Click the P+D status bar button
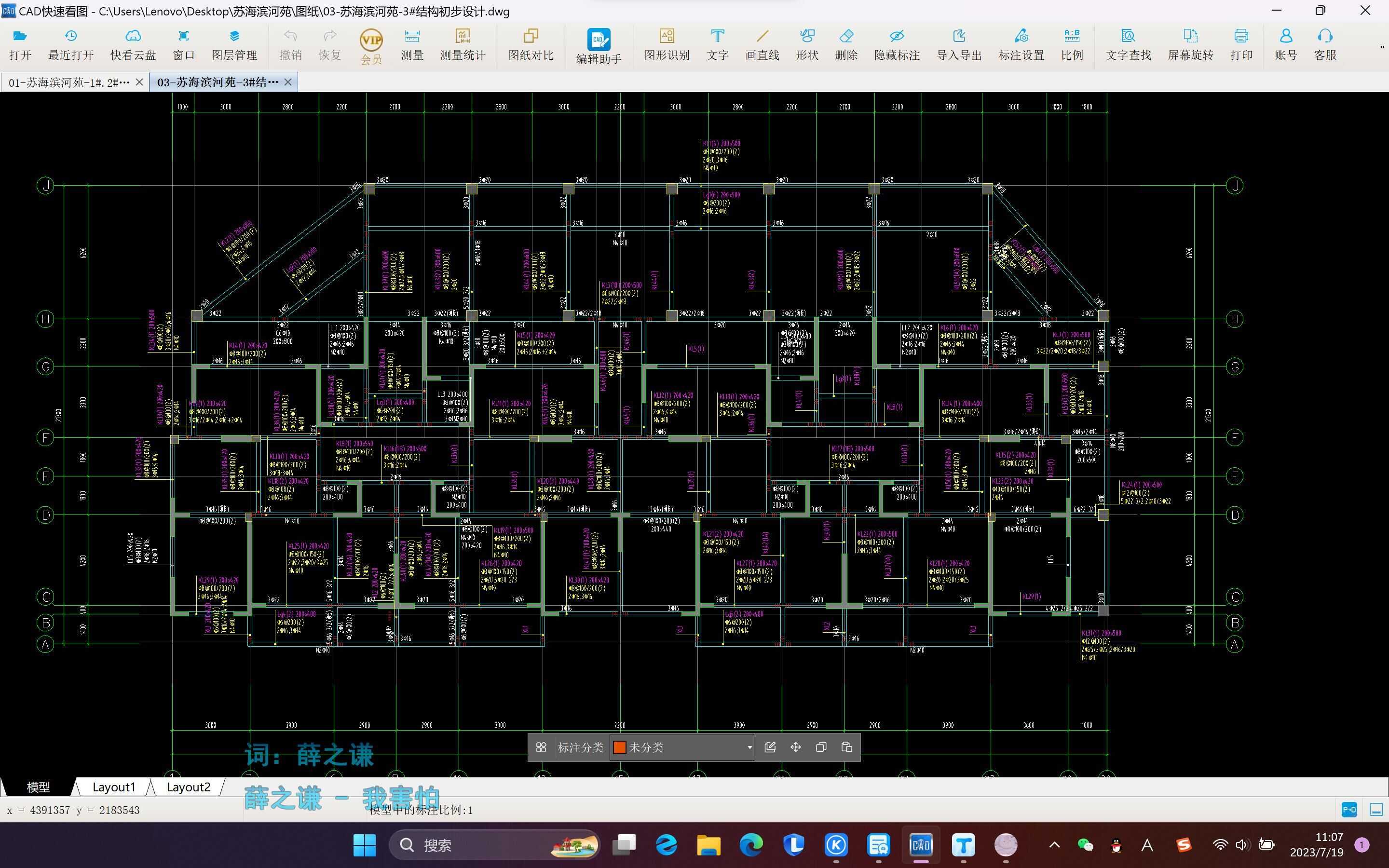Image resolution: width=1389 pixels, height=868 pixels. coord(1349,810)
